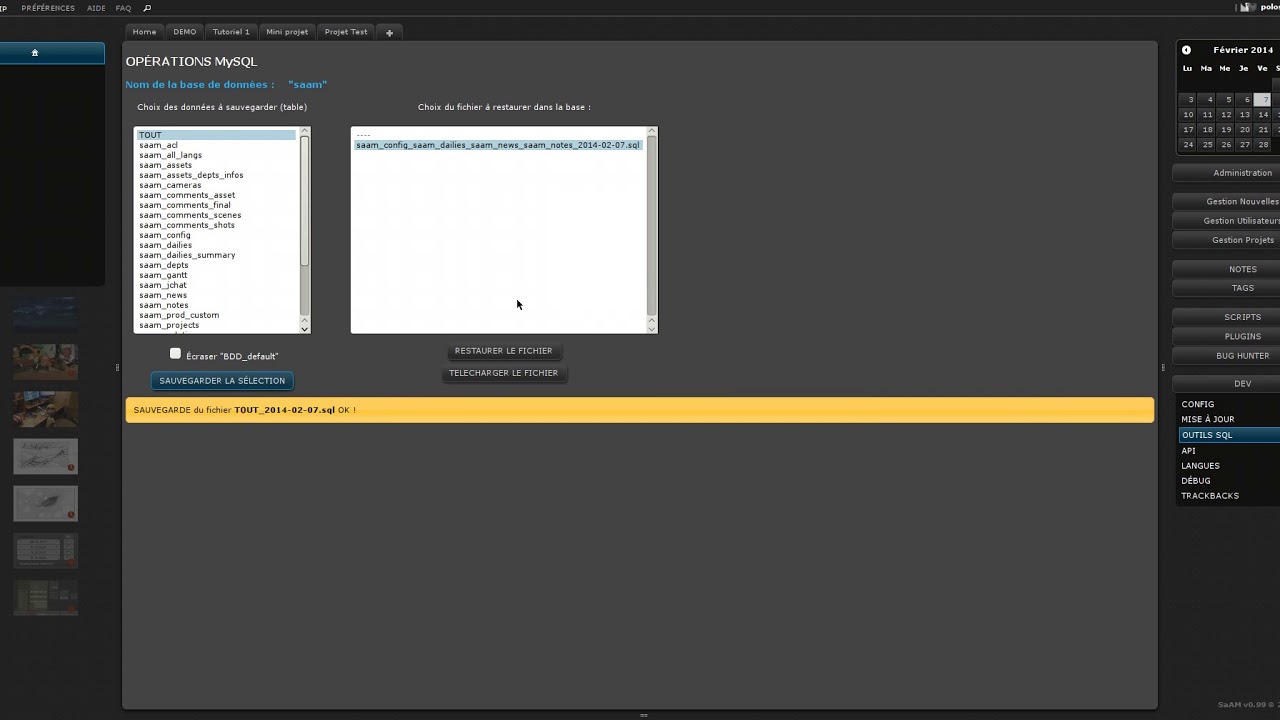
Task: Click RESTAURER LE FICHIER button
Action: click(503, 351)
